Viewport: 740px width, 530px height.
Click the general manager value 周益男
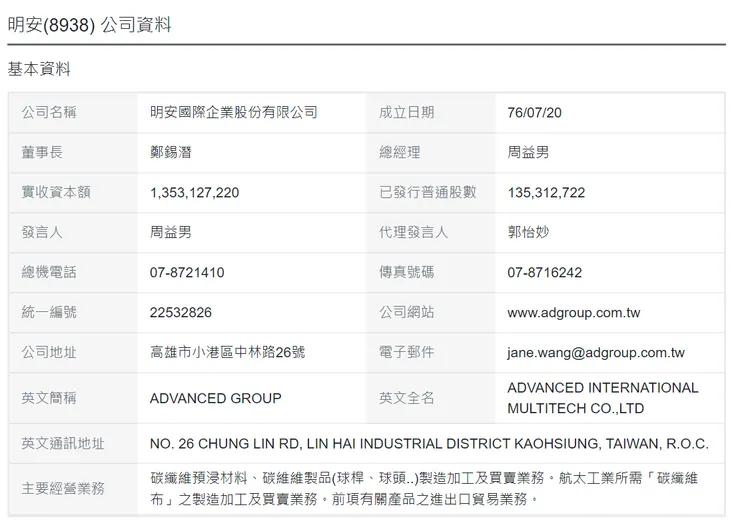pos(528,152)
